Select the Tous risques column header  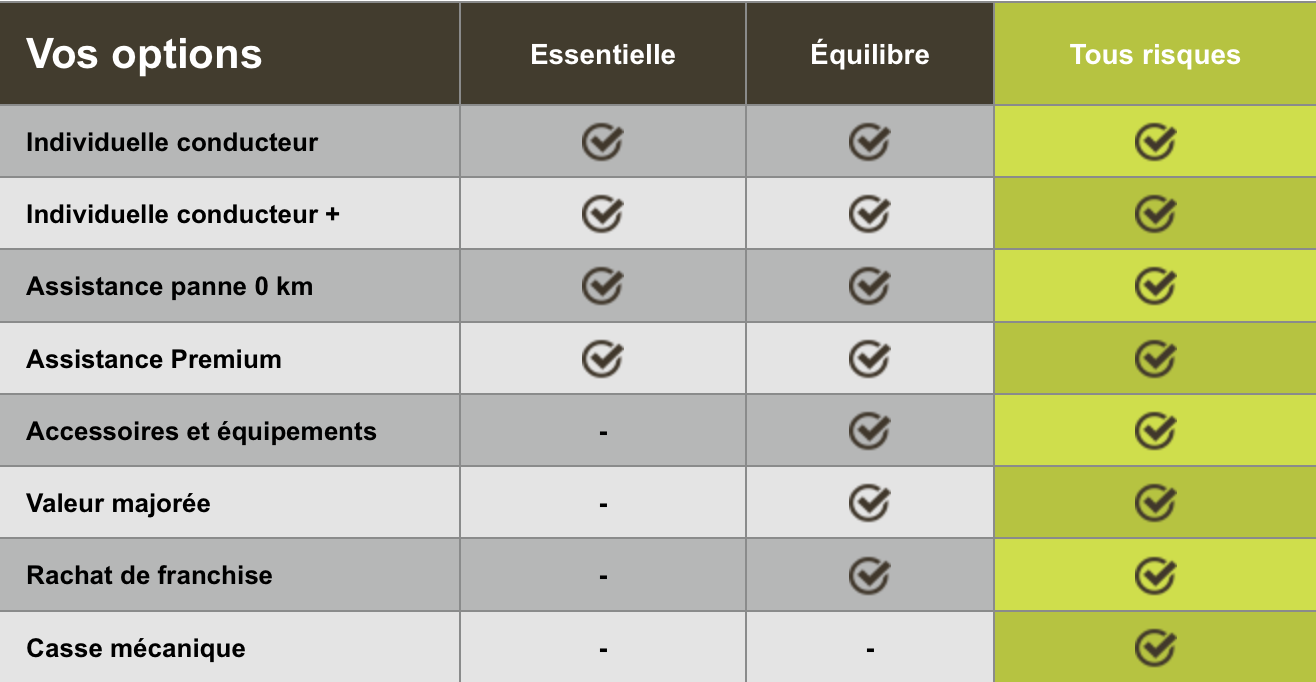point(1155,54)
